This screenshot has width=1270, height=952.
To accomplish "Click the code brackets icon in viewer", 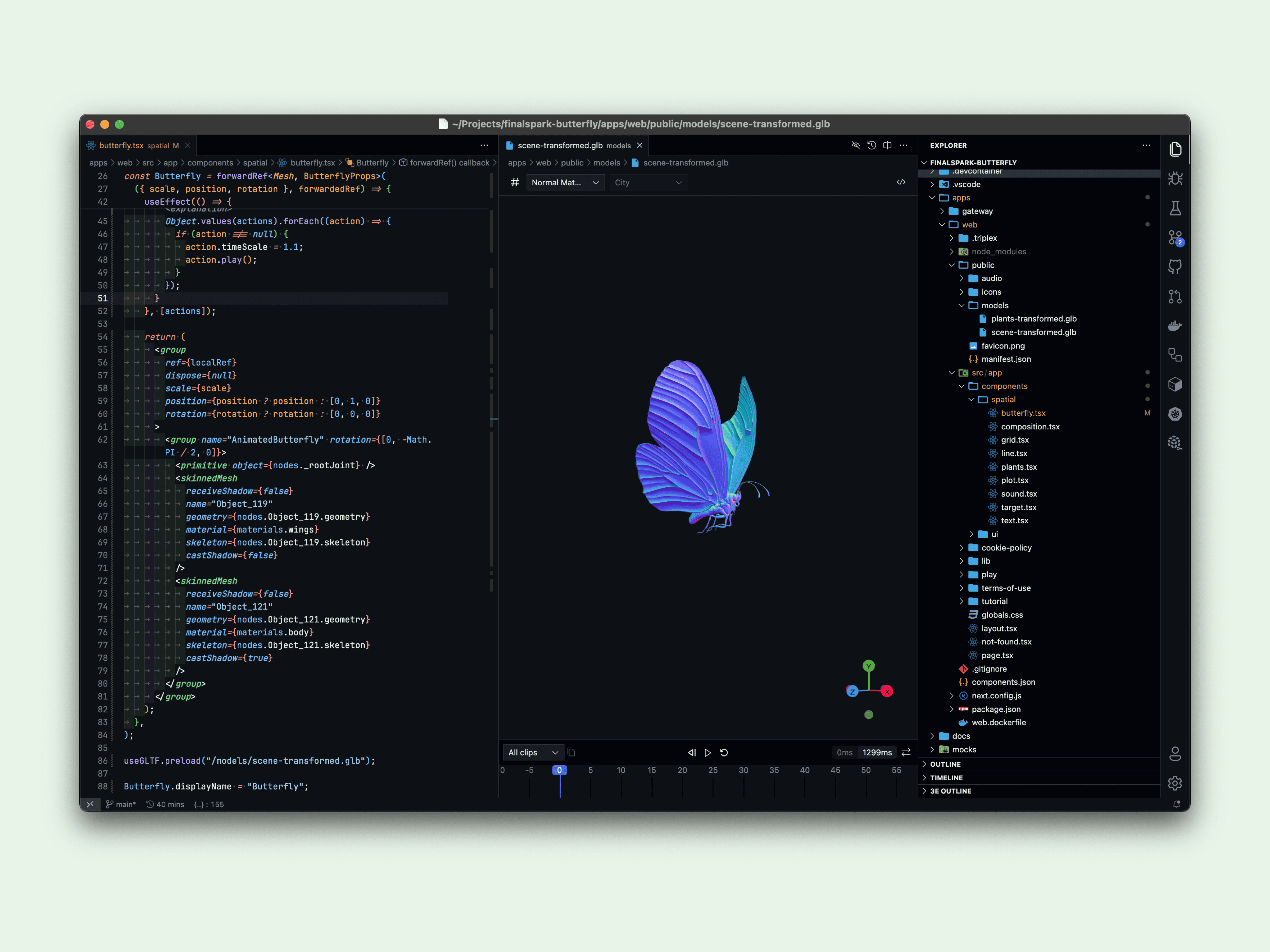I will point(901,182).
